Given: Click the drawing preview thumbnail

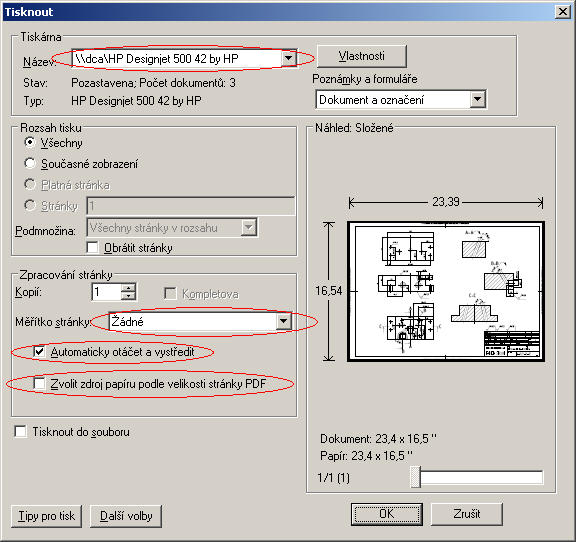Looking at the screenshot, I should click(446, 291).
